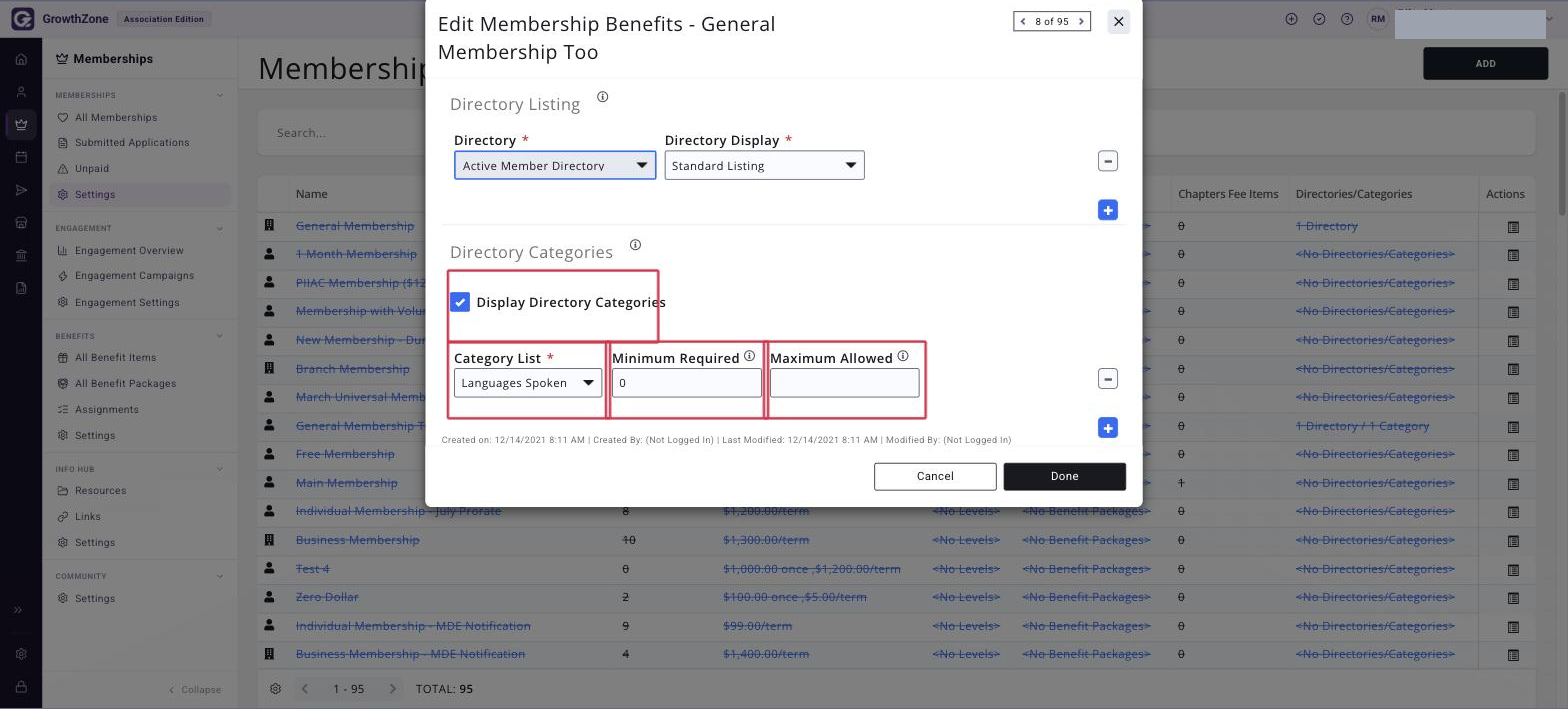Screen dimensions: 1568x709
Task: Open the Events calendar icon in left rail
Action: coord(21,158)
